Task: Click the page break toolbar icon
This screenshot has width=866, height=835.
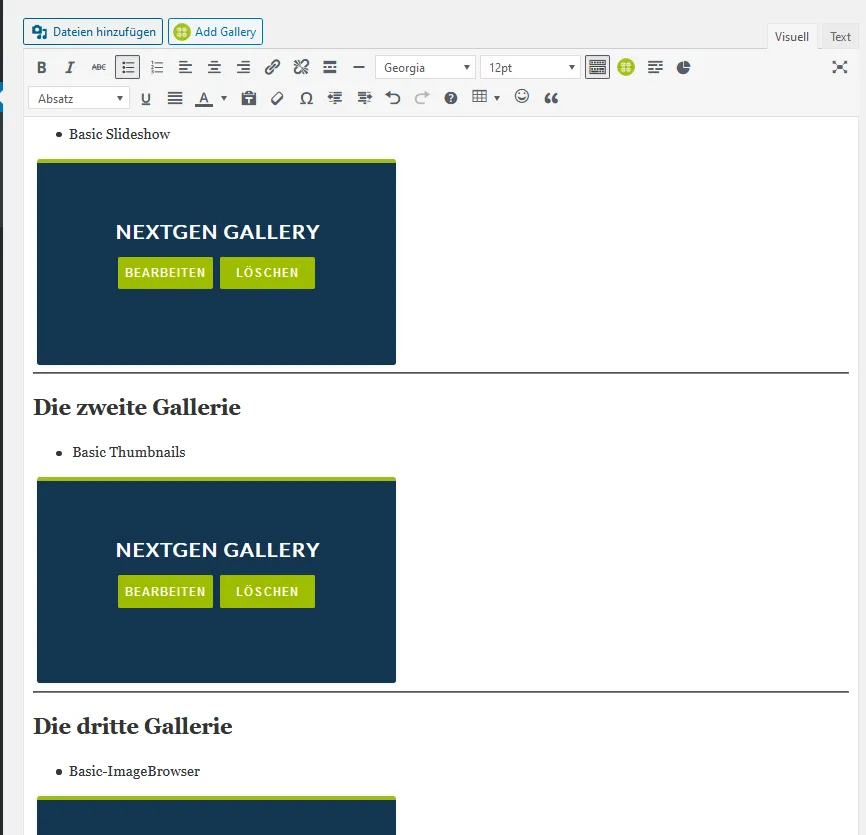Action: coord(655,67)
